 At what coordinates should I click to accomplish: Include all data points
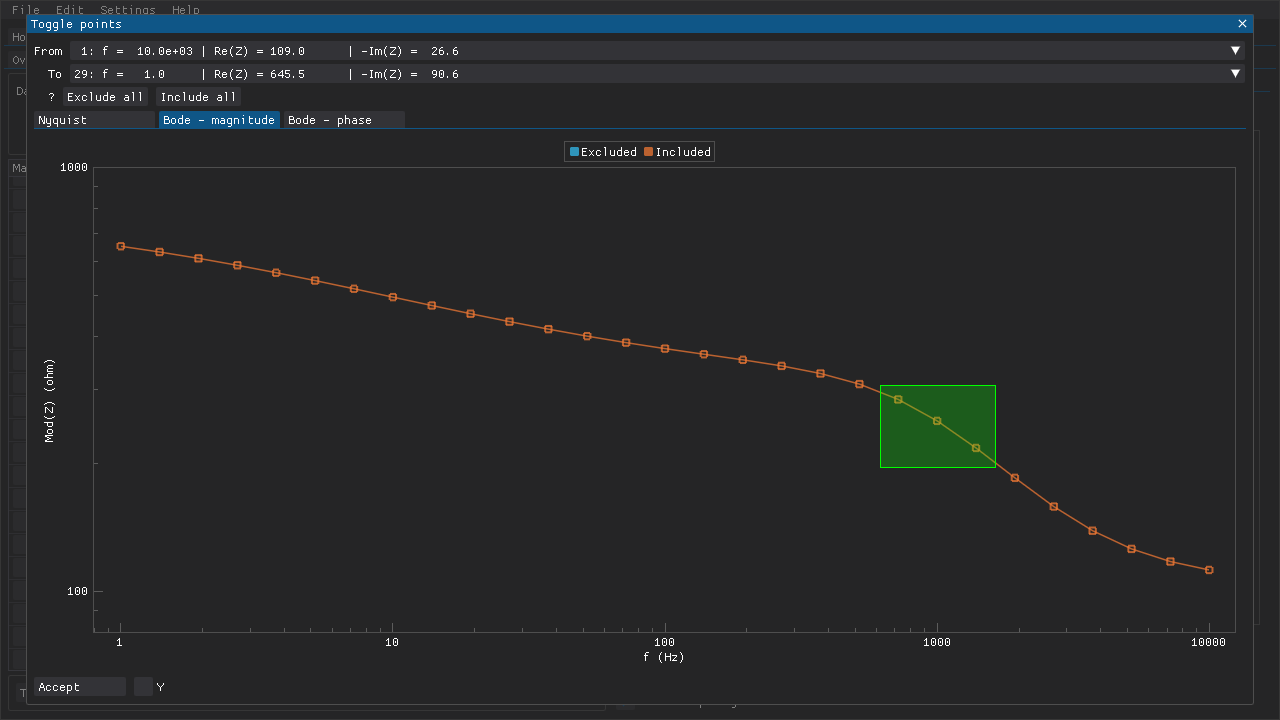(x=198, y=97)
